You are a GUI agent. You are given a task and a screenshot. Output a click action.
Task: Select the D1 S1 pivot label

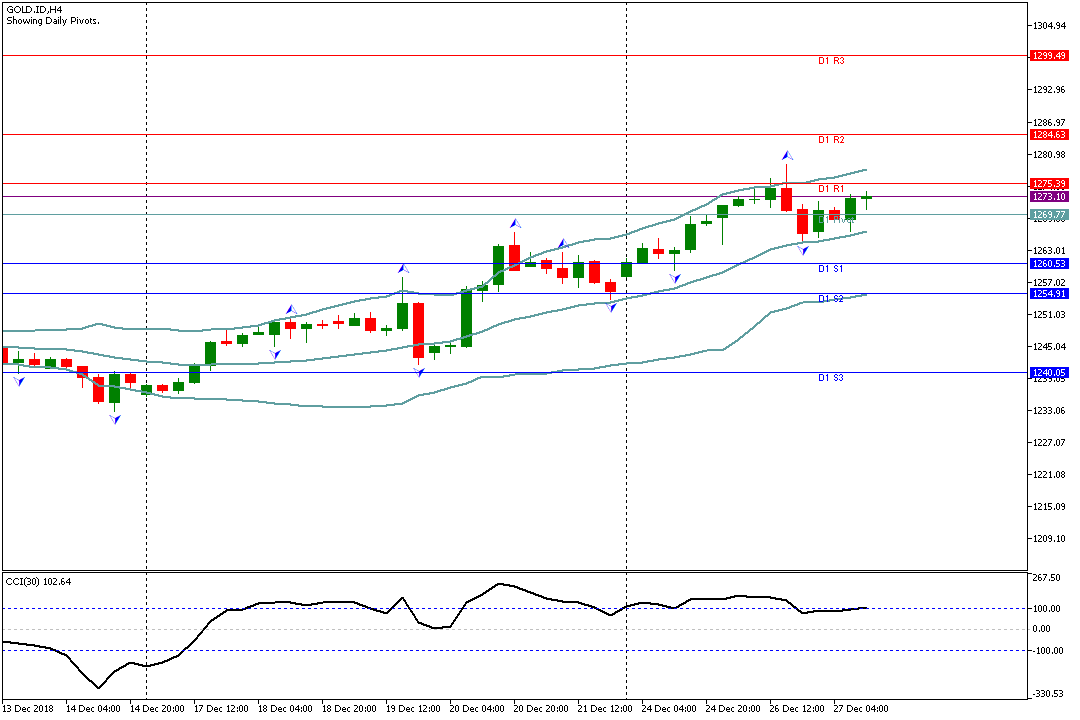click(x=831, y=269)
